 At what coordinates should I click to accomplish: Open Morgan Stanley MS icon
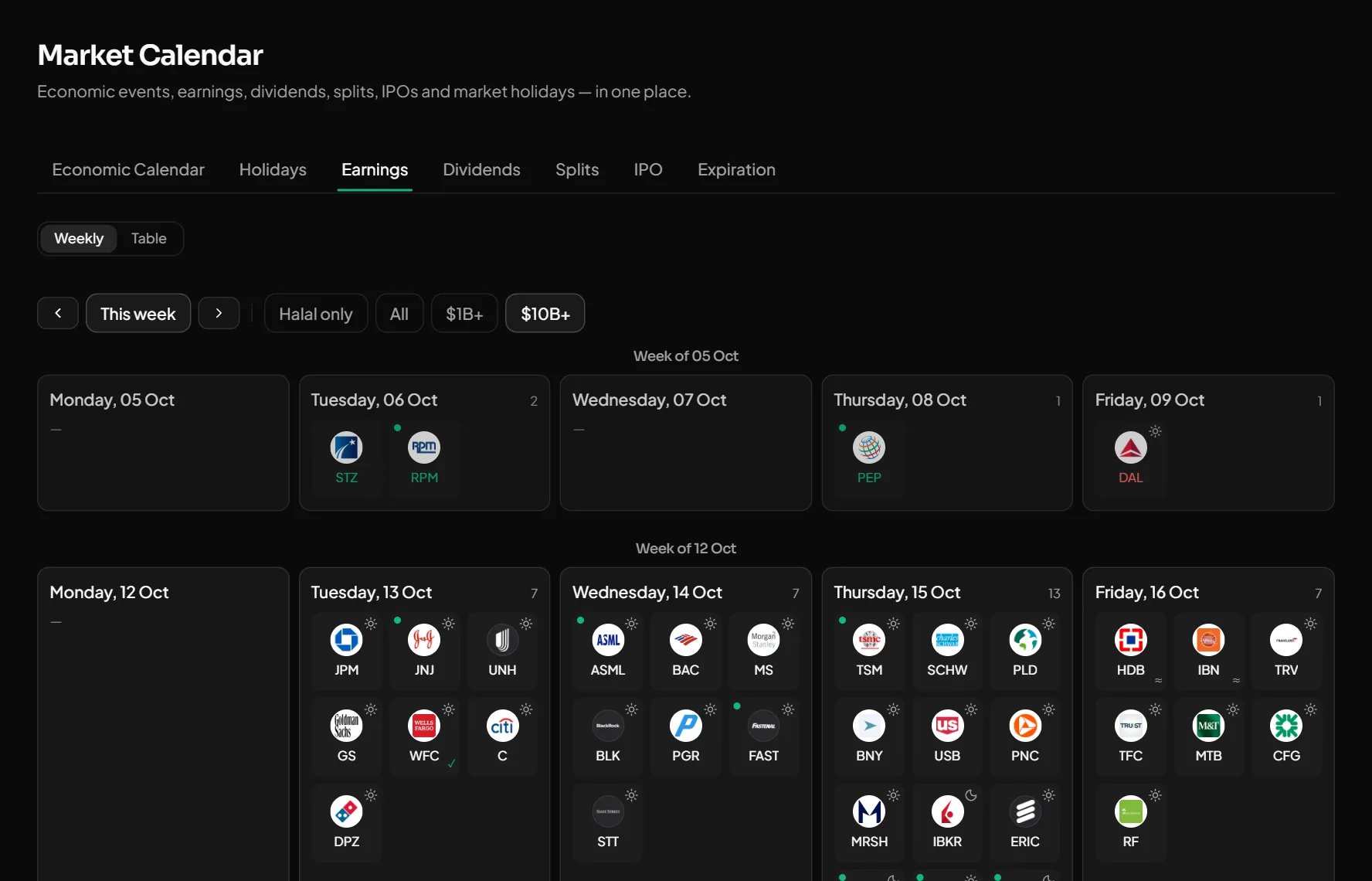pyautogui.click(x=763, y=640)
